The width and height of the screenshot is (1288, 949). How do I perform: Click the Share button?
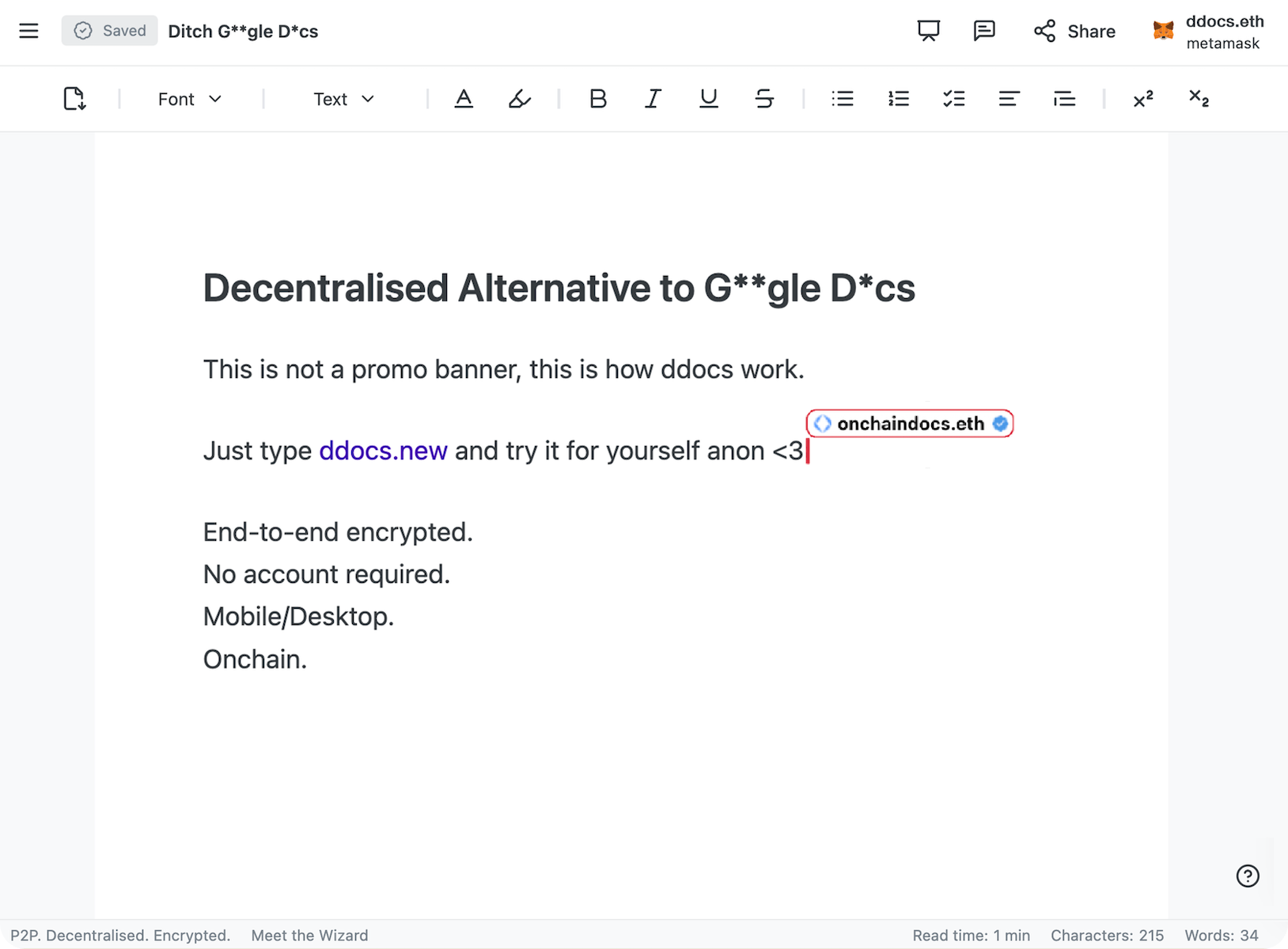(x=1074, y=32)
